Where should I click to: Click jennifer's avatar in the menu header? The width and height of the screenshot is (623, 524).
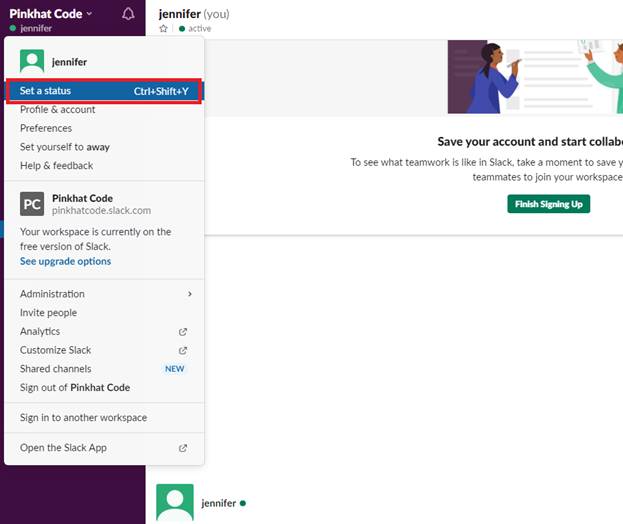click(x=32, y=61)
